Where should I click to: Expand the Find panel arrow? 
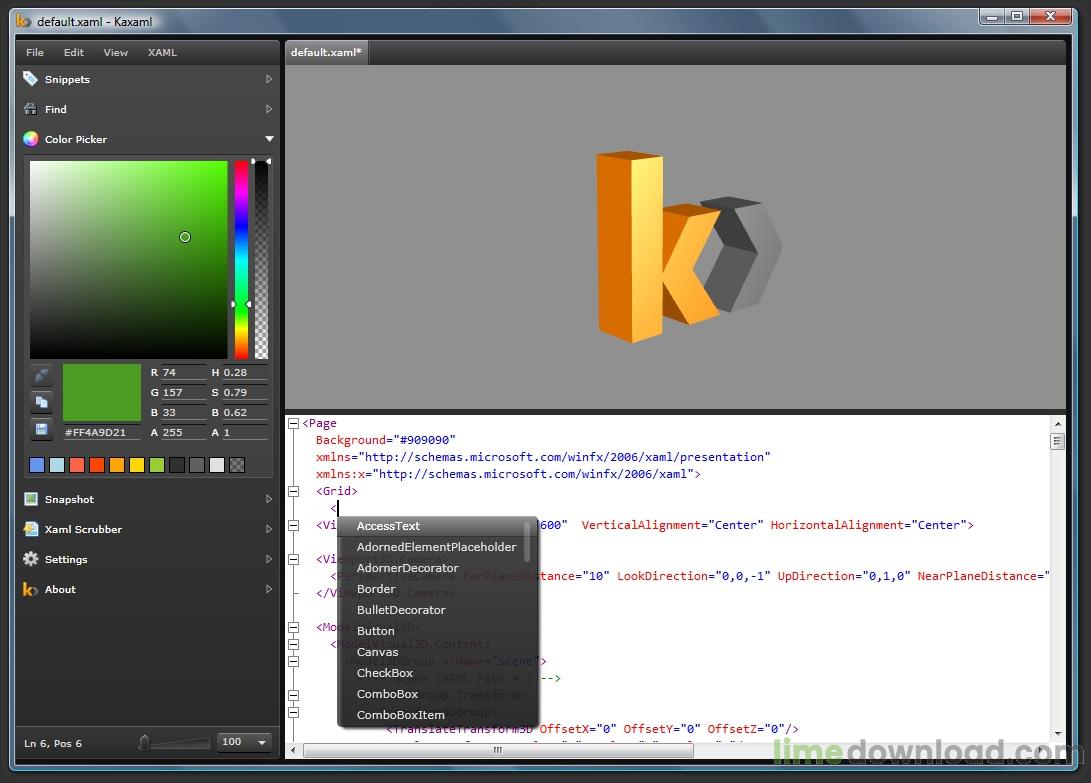[269, 109]
